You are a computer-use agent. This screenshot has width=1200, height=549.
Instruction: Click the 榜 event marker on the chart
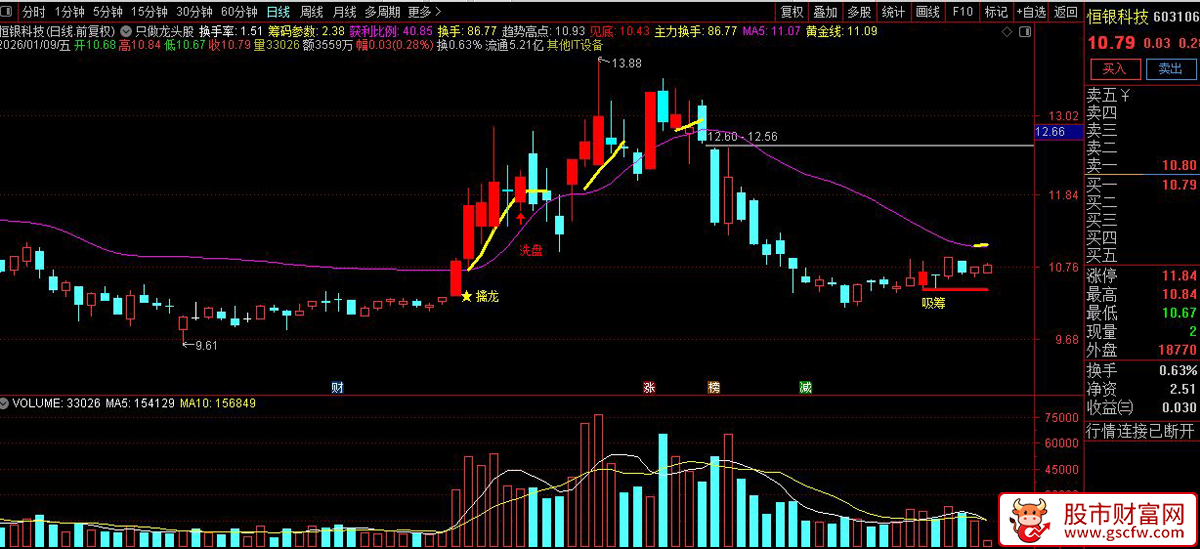tap(713, 386)
